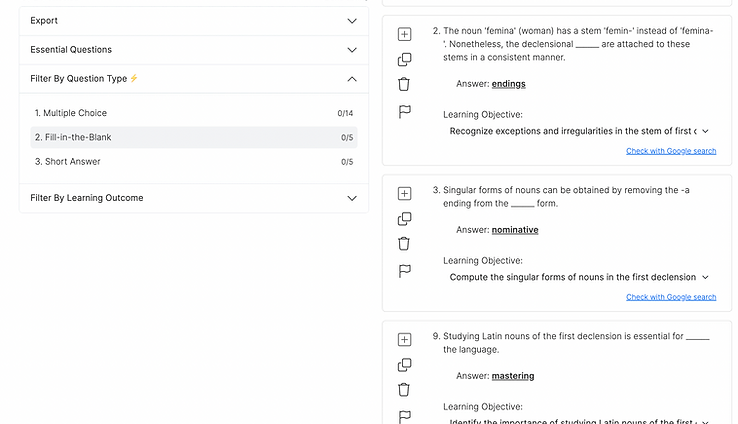Add a question below question 2
738x424 pixels.
[x=404, y=34]
